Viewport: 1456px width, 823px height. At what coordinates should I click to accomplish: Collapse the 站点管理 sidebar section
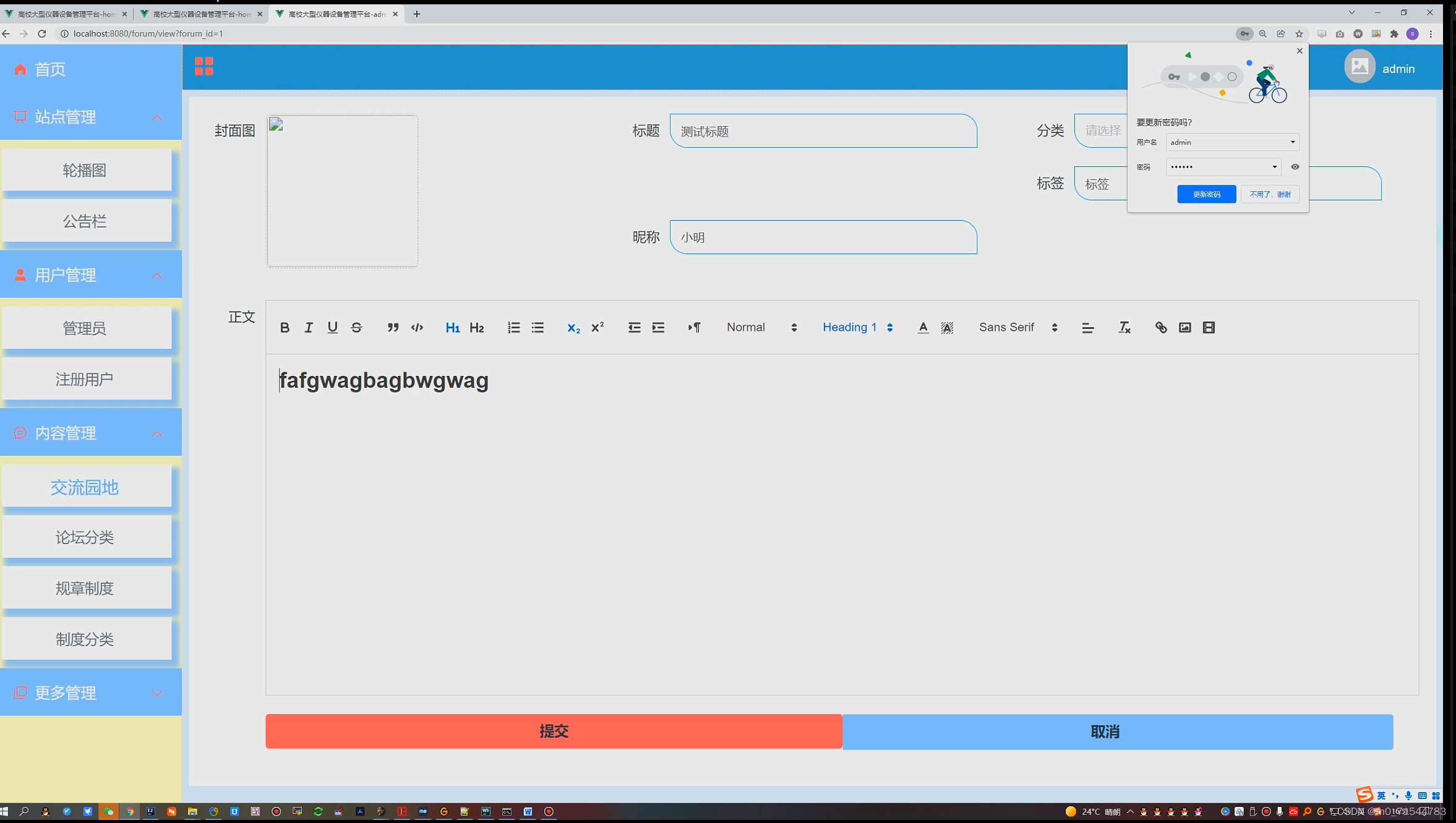157,117
